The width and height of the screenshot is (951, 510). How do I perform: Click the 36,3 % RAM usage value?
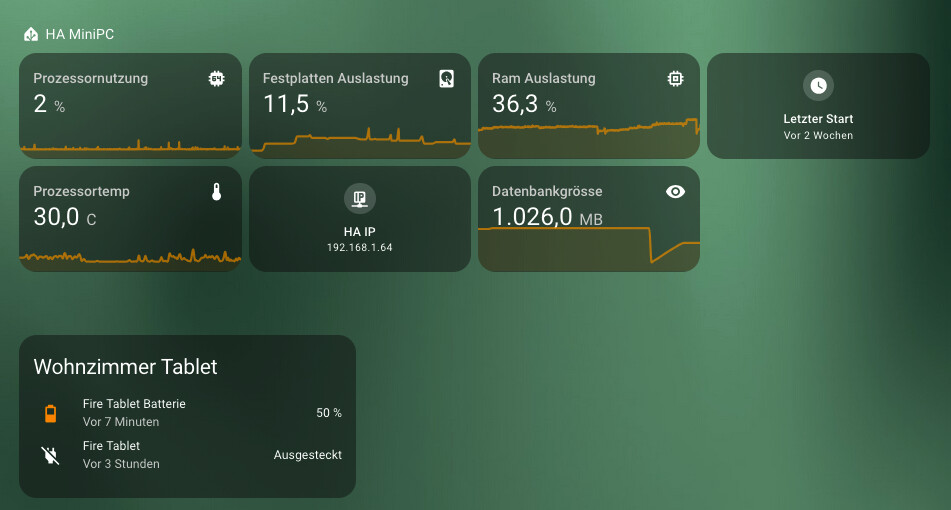(524, 104)
